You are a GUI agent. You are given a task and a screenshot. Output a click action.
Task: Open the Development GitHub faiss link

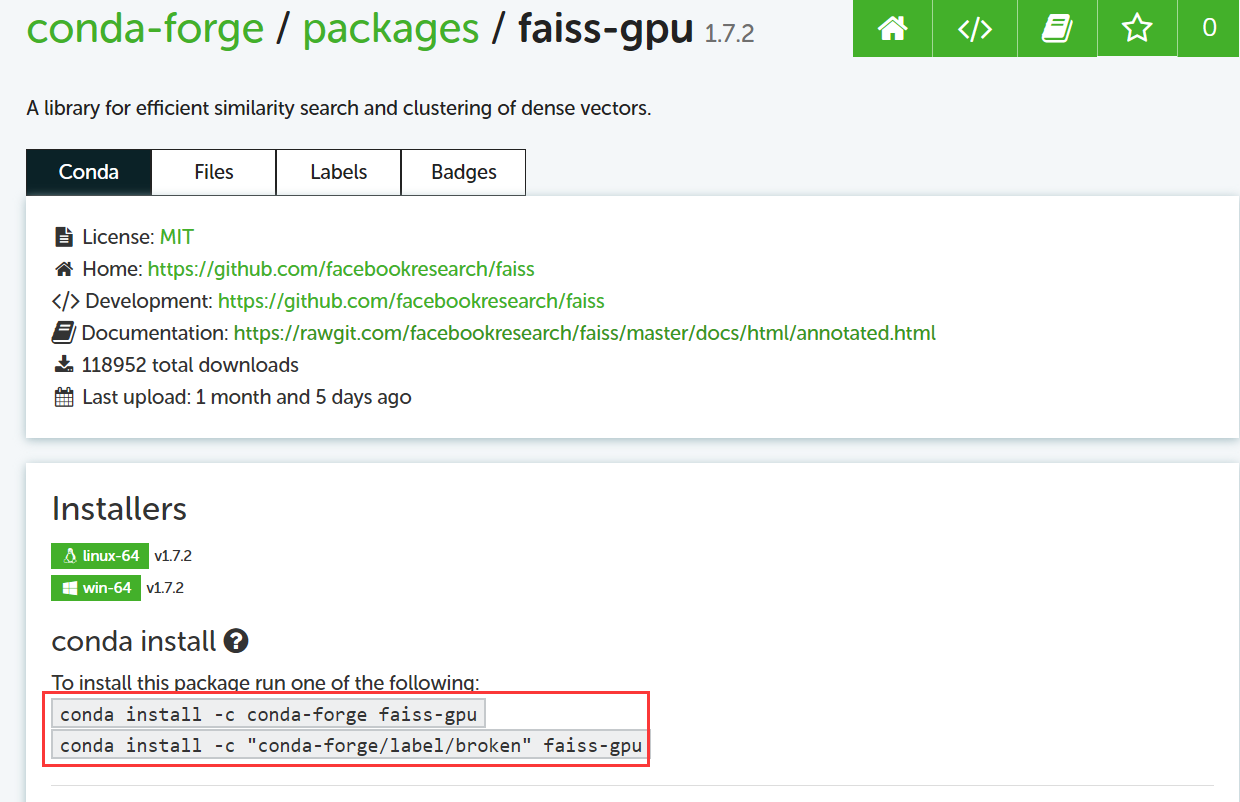point(411,301)
